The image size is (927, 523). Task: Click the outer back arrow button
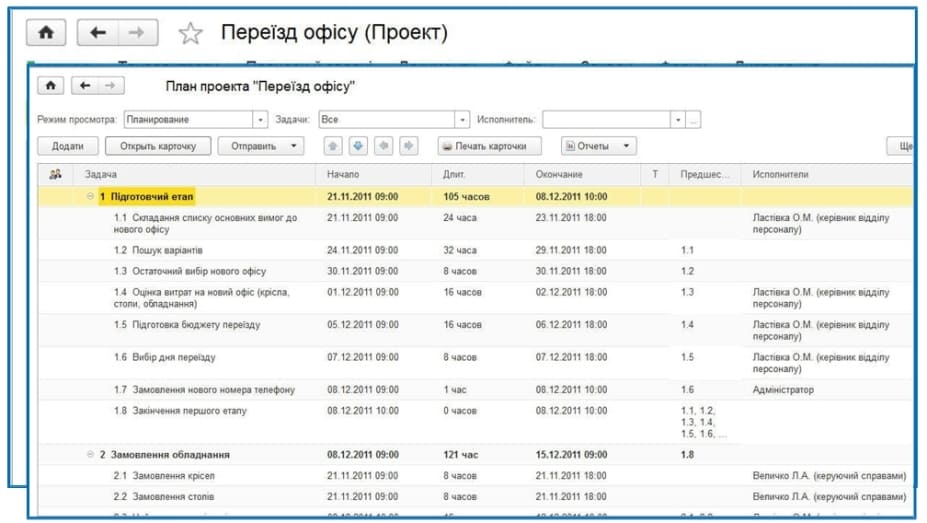point(97,32)
